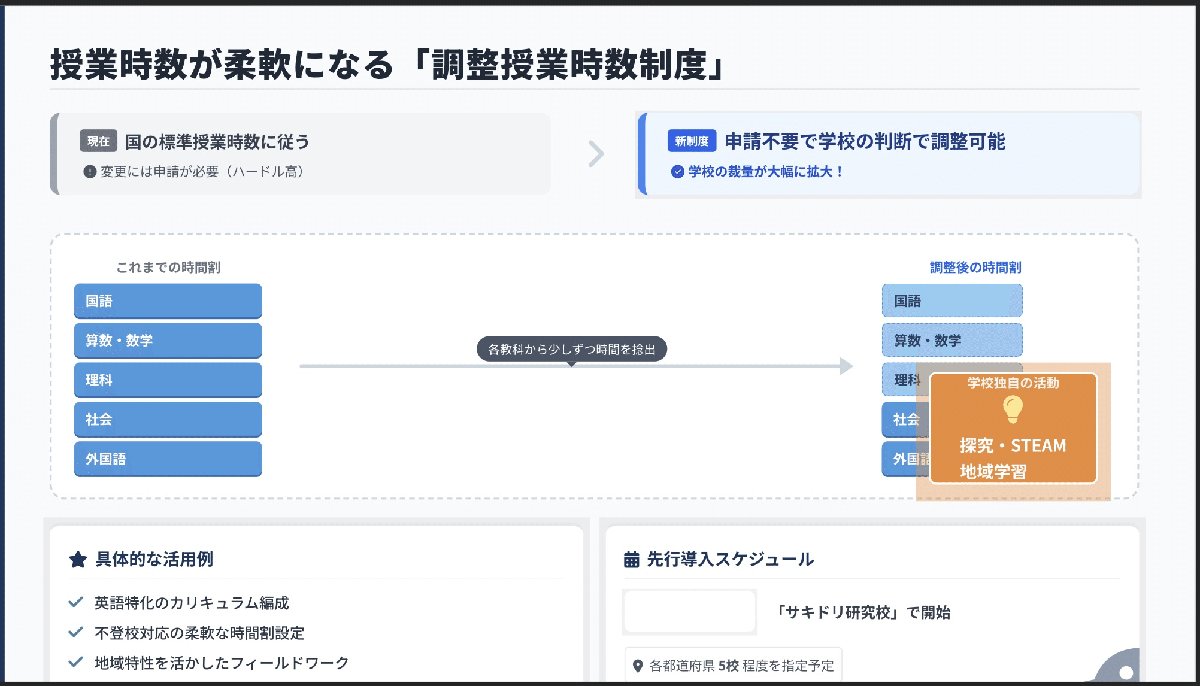The height and width of the screenshot is (686, 1200).
Task: Click the heading これまでの時間割
Action: coord(168,268)
